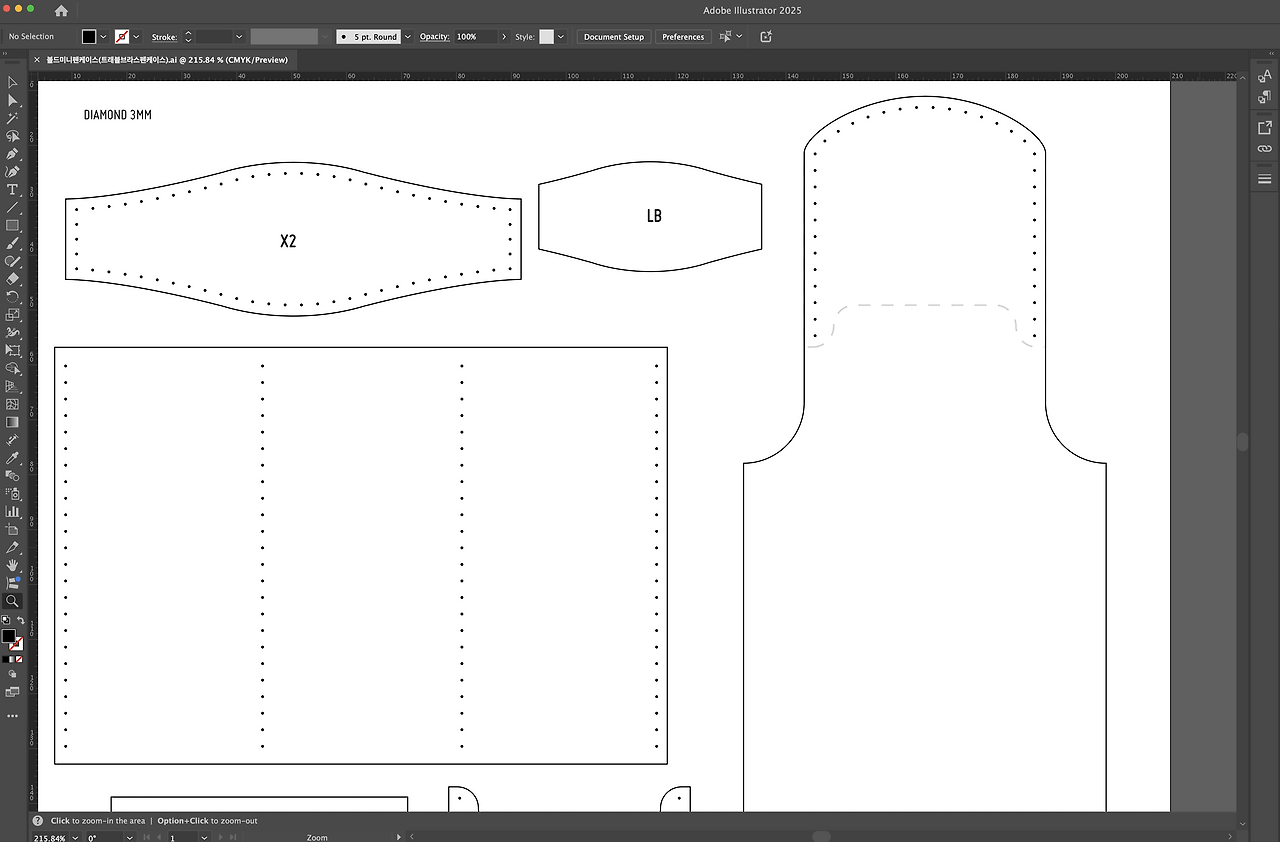
Task: Pick the Eyedropper tool
Action: click(13, 458)
